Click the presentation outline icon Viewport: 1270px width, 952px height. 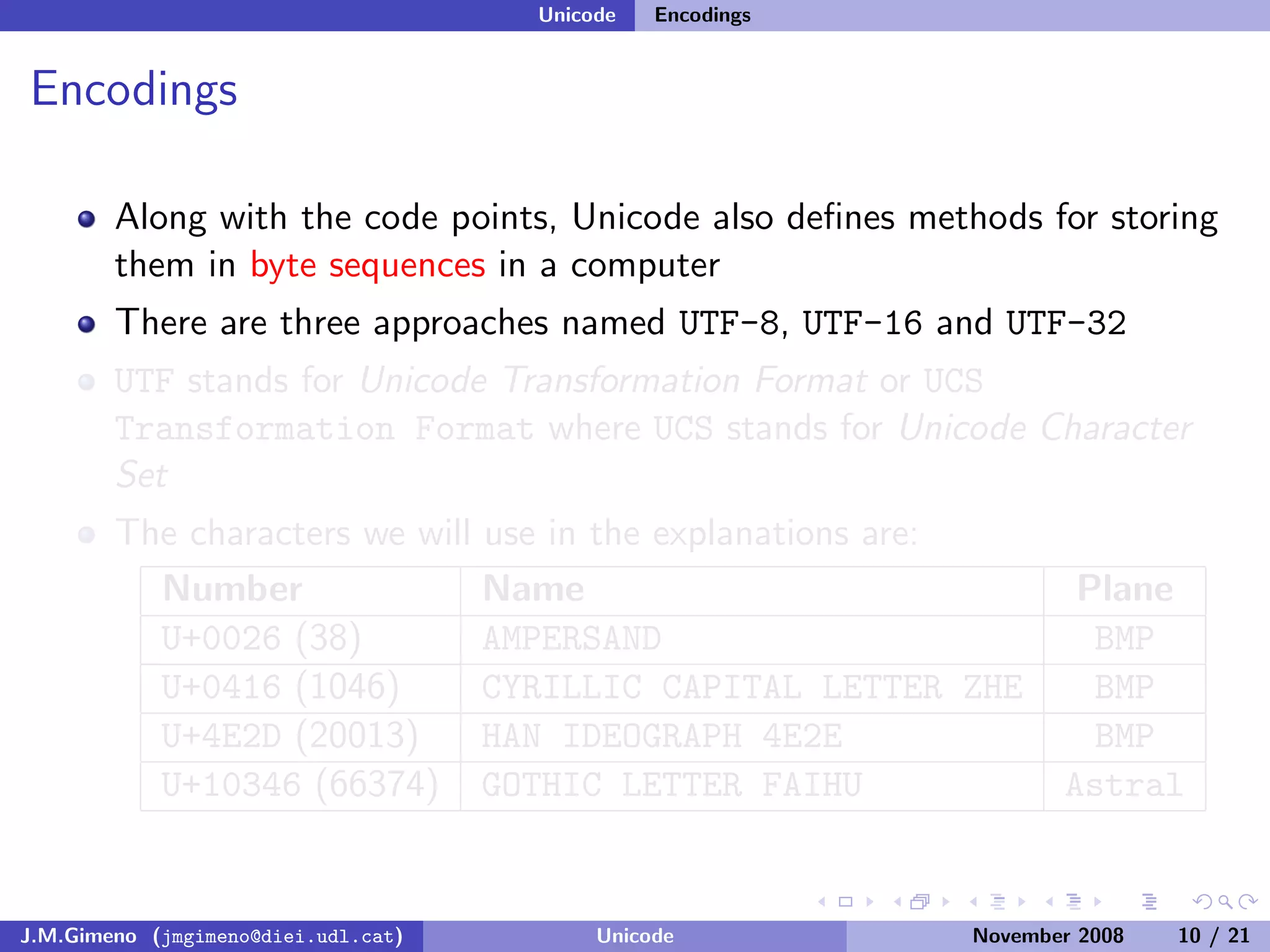point(1149,902)
